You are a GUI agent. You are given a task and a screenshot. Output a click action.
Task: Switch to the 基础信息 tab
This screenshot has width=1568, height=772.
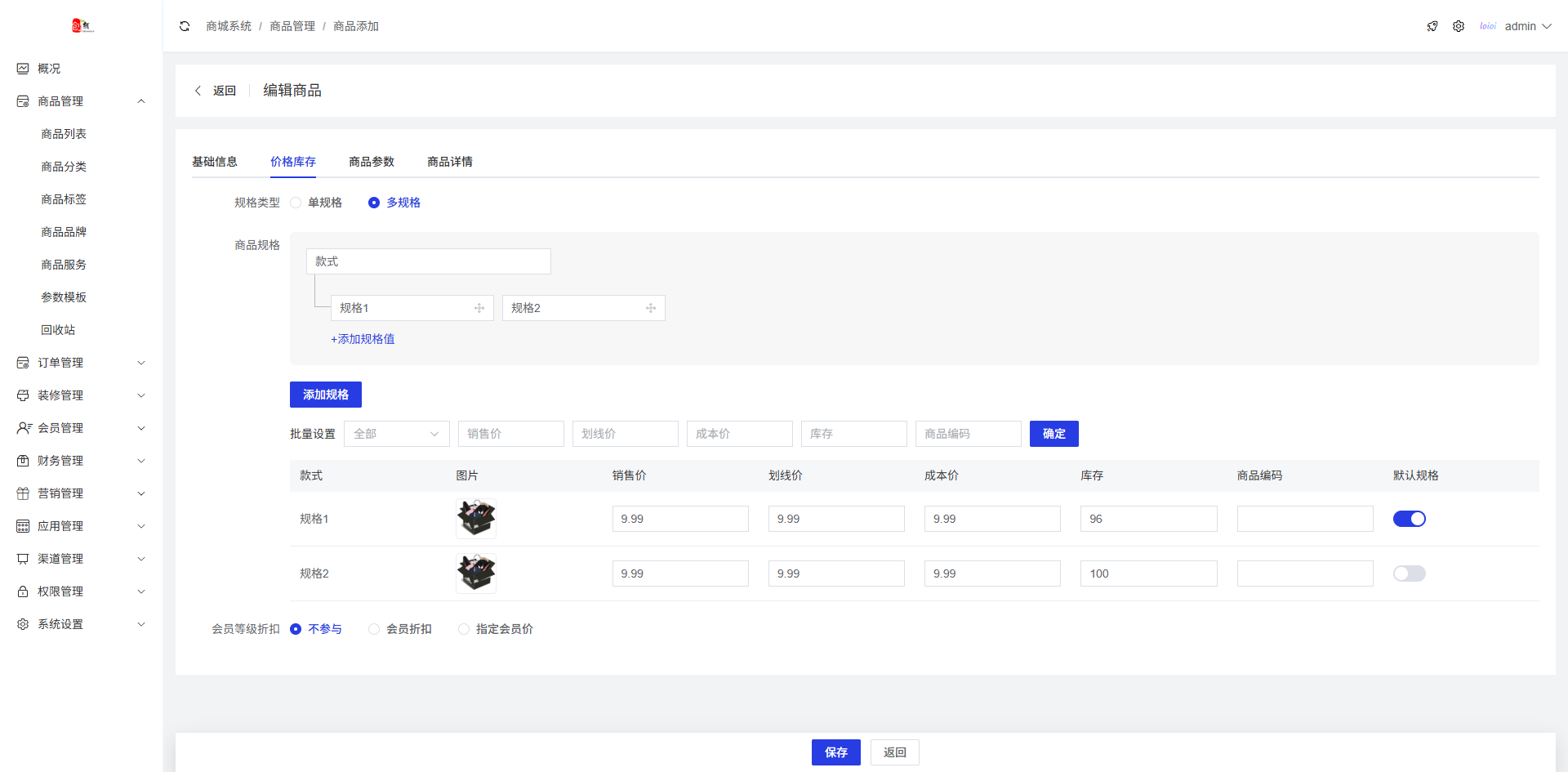(215, 162)
